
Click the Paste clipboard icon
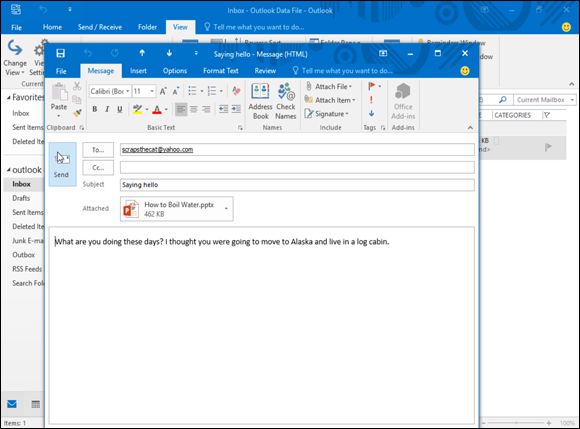click(x=59, y=92)
